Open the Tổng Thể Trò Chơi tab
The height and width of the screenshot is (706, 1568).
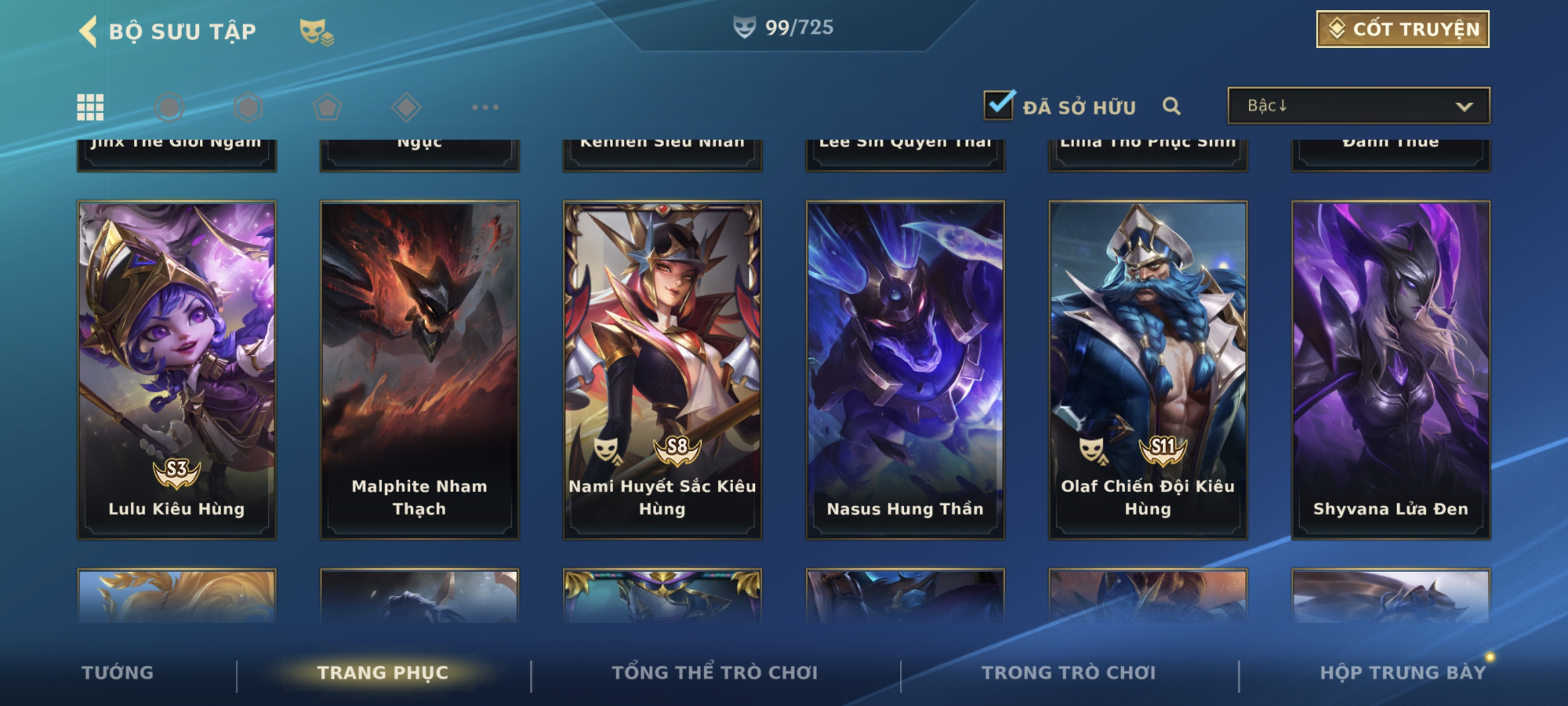tap(715, 672)
